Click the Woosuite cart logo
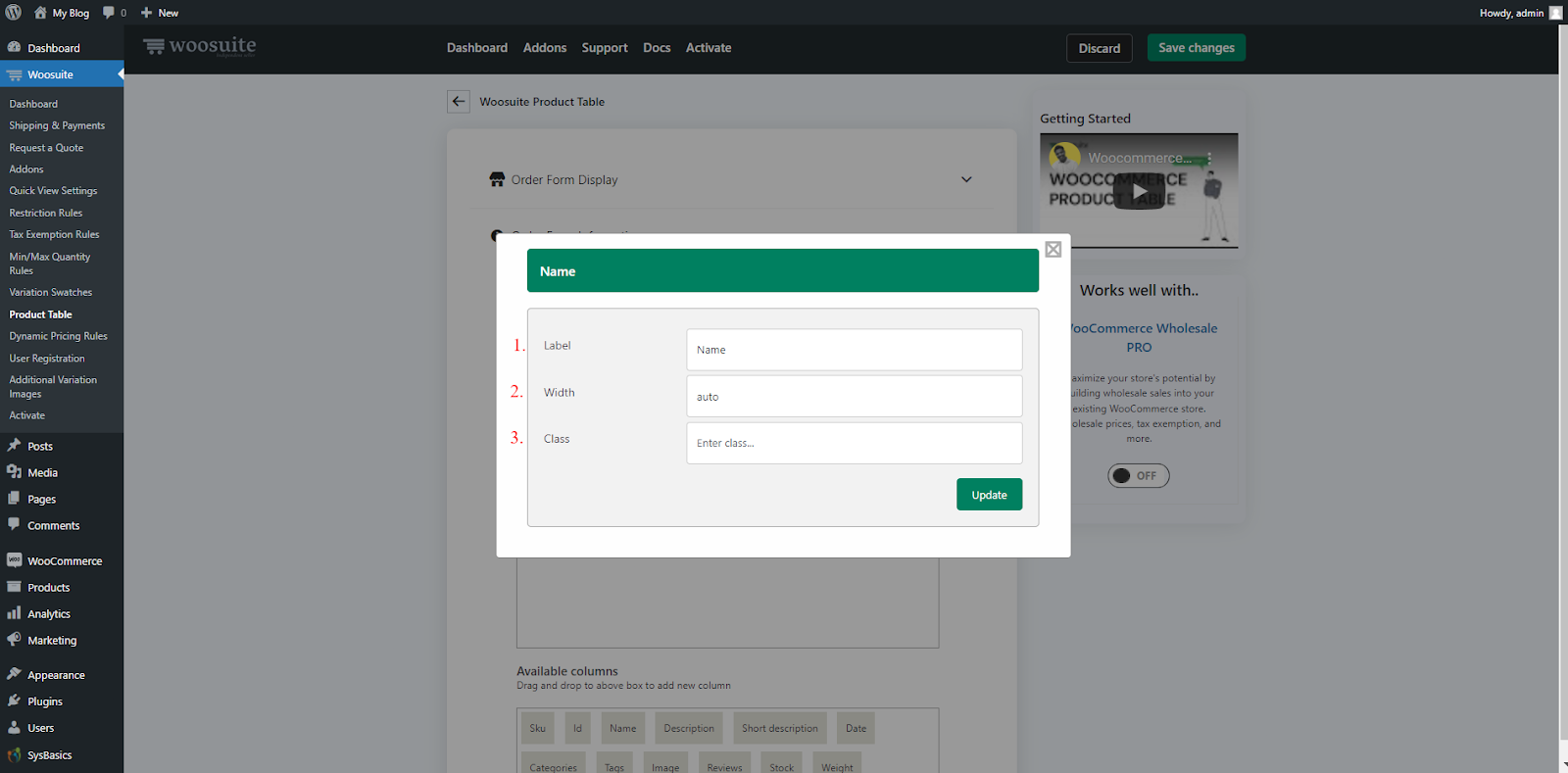The image size is (1568, 773). click(154, 46)
